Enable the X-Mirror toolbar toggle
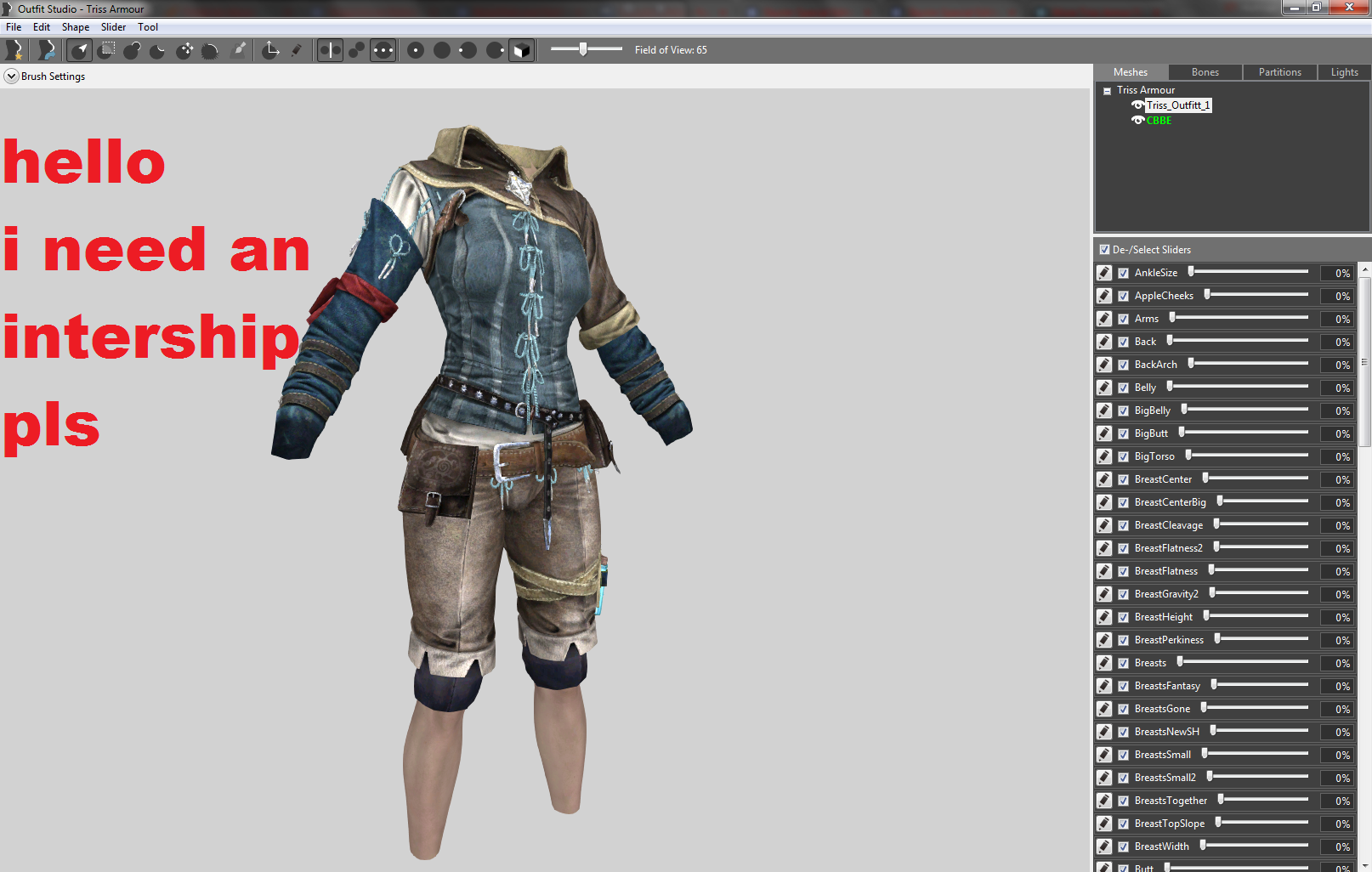The width and height of the screenshot is (1372, 872). pos(330,49)
